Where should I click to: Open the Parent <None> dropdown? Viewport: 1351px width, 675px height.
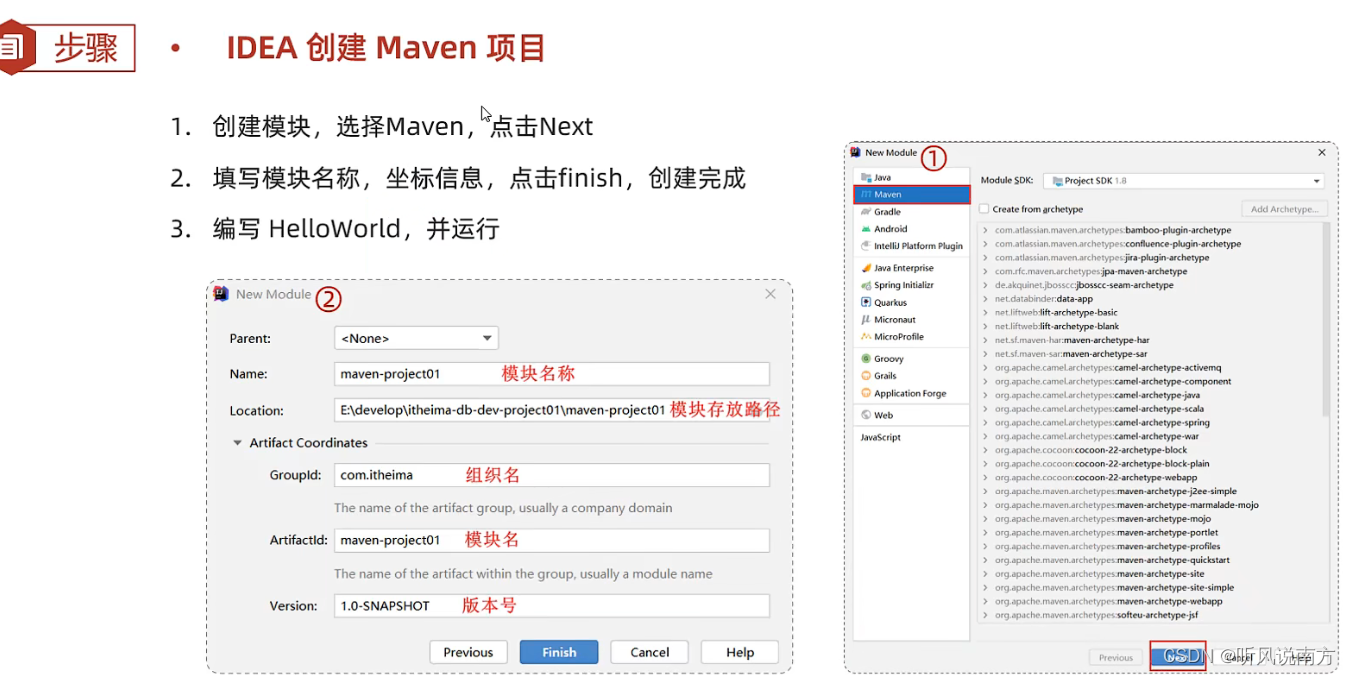click(x=416, y=338)
